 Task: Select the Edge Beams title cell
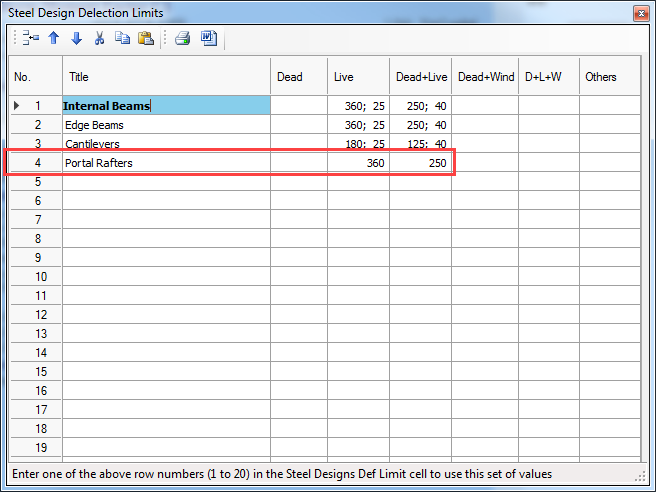166,125
